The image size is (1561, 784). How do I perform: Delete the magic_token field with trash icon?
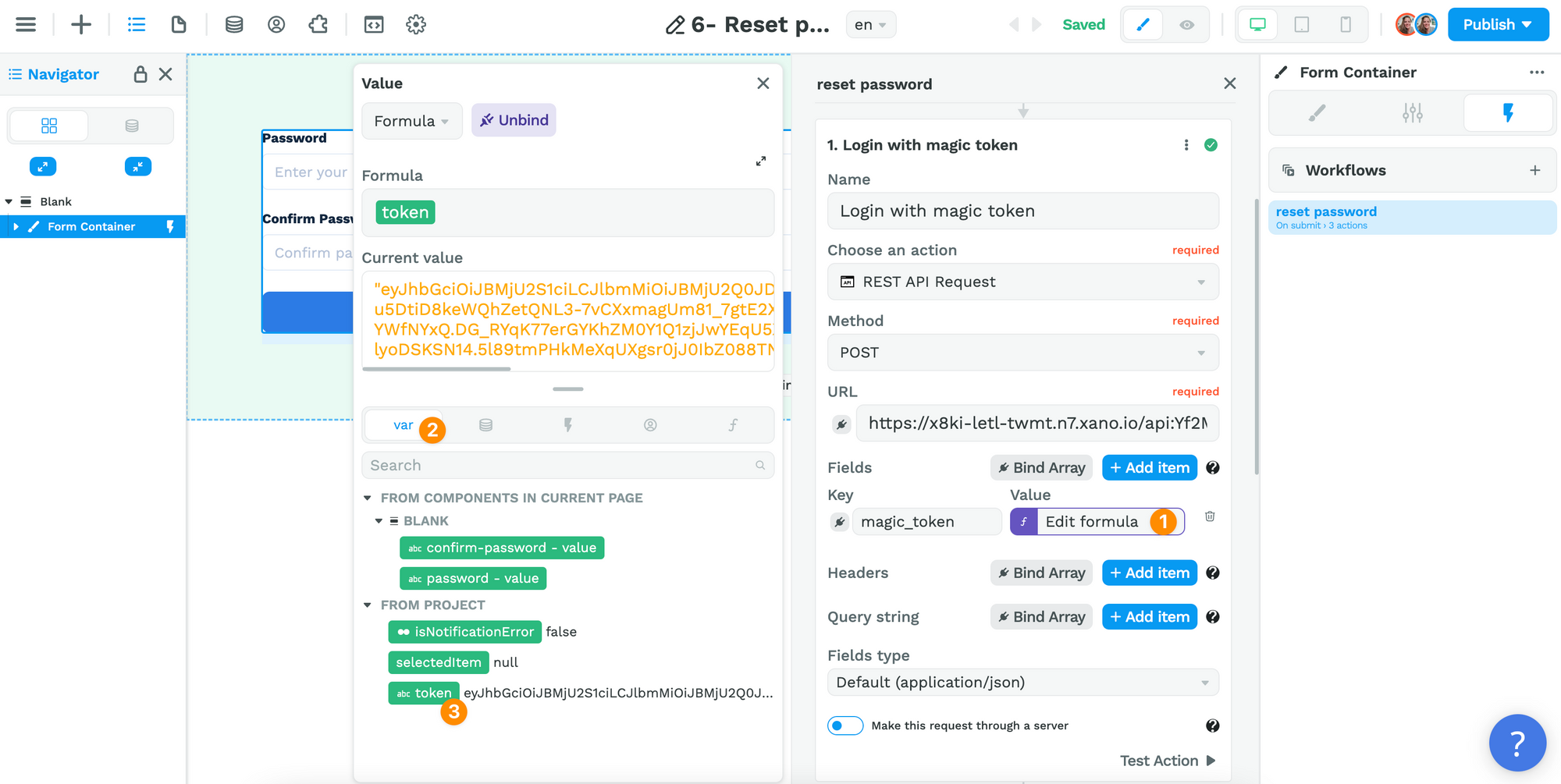[1210, 516]
